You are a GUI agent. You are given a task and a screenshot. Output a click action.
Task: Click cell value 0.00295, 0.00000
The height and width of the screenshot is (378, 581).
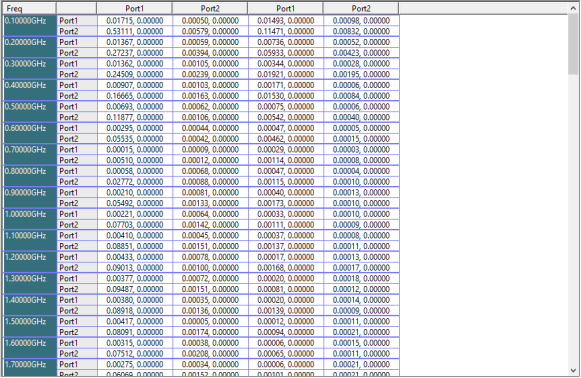135,128
